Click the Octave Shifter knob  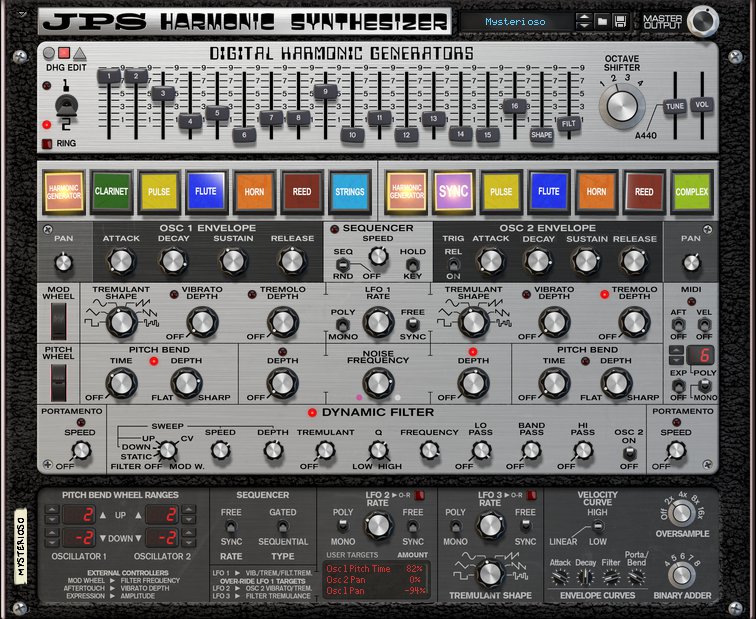pyautogui.click(x=622, y=106)
